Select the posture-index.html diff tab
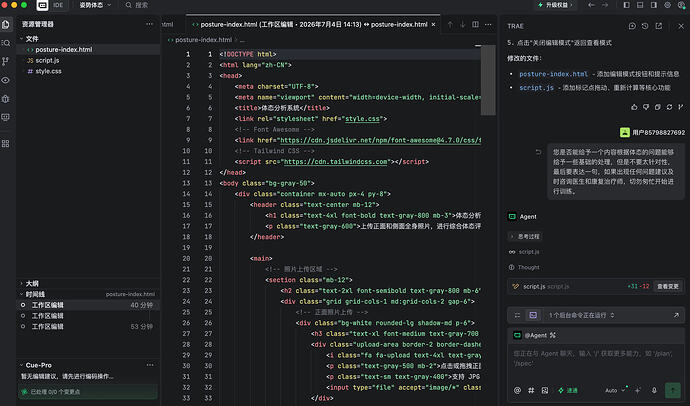 click(314, 25)
